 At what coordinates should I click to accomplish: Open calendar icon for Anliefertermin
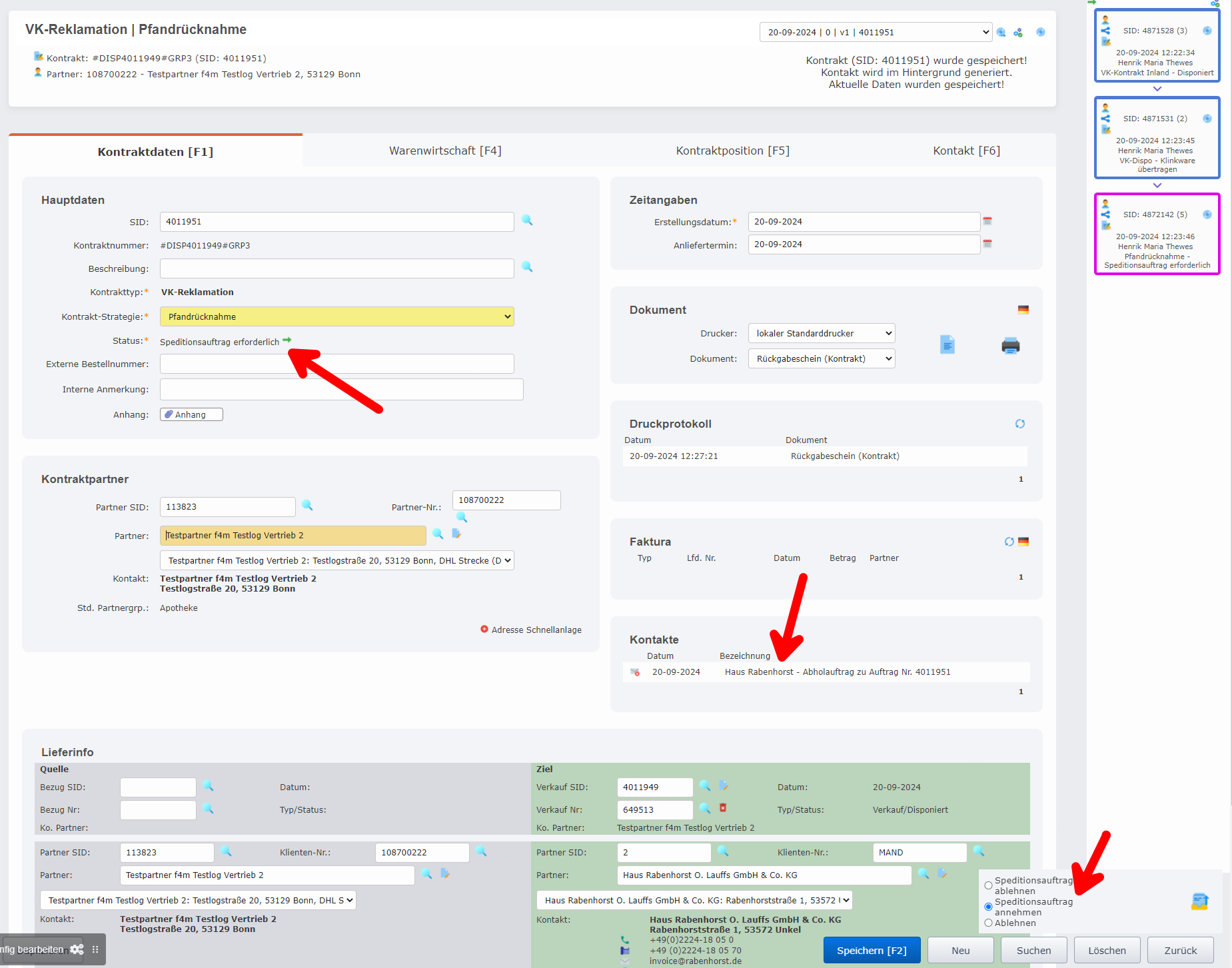click(987, 244)
